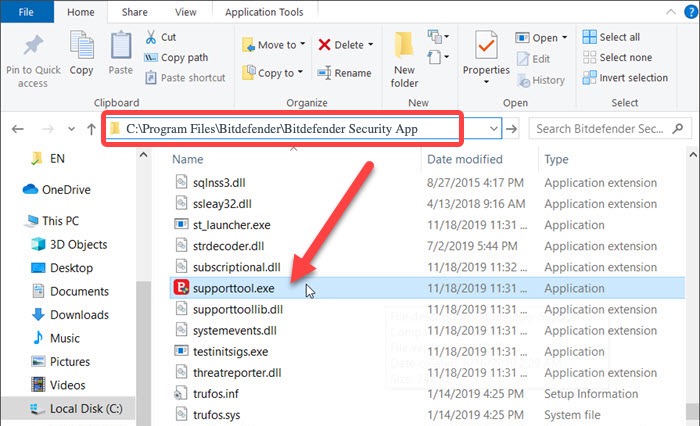Click the search magnifier icon
The height and width of the screenshot is (426, 700).
pos(678,129)
